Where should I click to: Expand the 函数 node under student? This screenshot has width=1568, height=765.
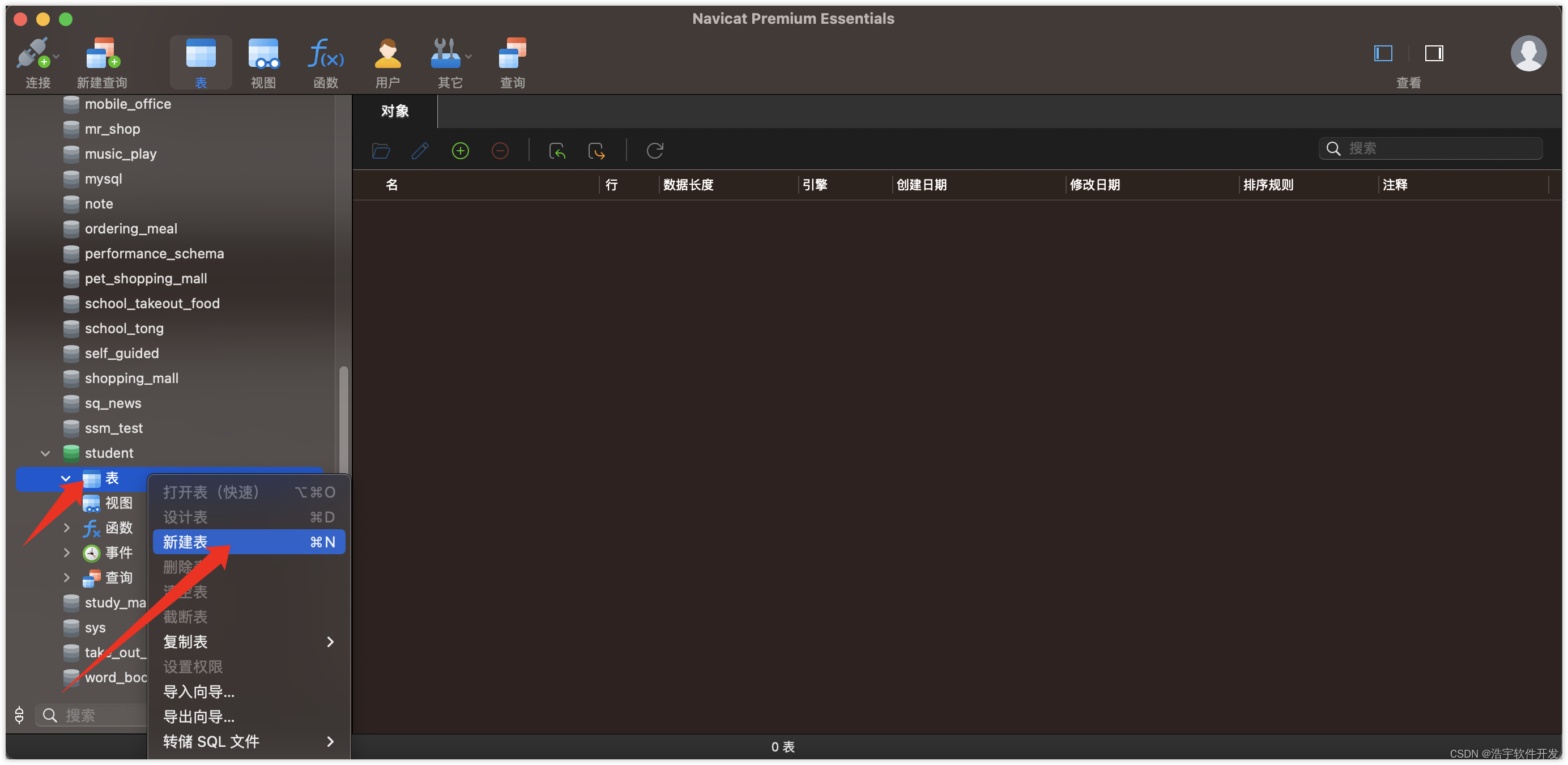66,528
